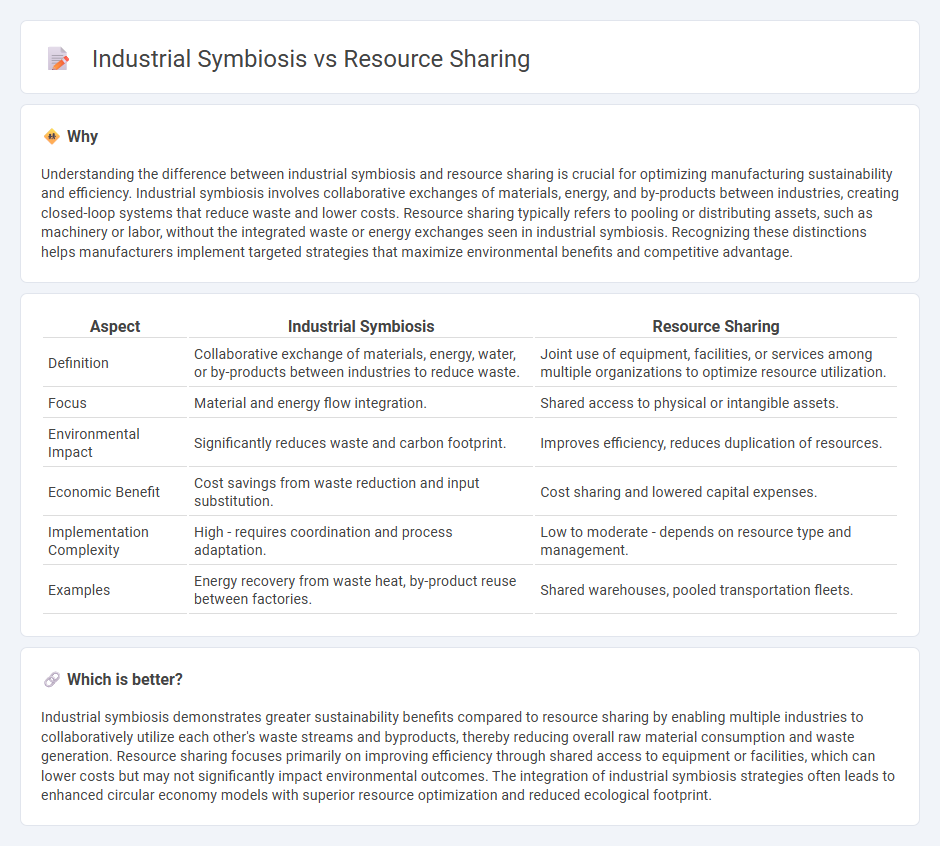Click cell 'Shared access to physical or intangible assets.'
Image resolution: width=940 pixels, height=846 pixels.
[716, 403]
